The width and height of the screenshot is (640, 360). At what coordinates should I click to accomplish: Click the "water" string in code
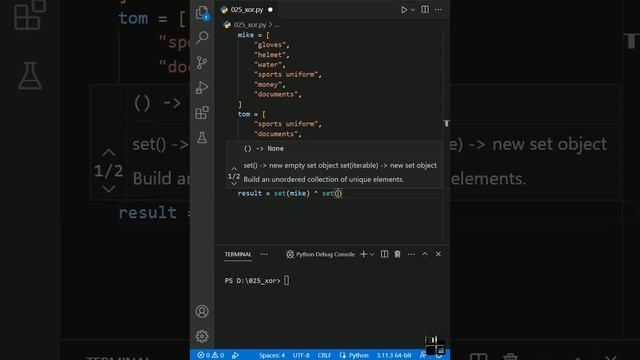(268, 64)
